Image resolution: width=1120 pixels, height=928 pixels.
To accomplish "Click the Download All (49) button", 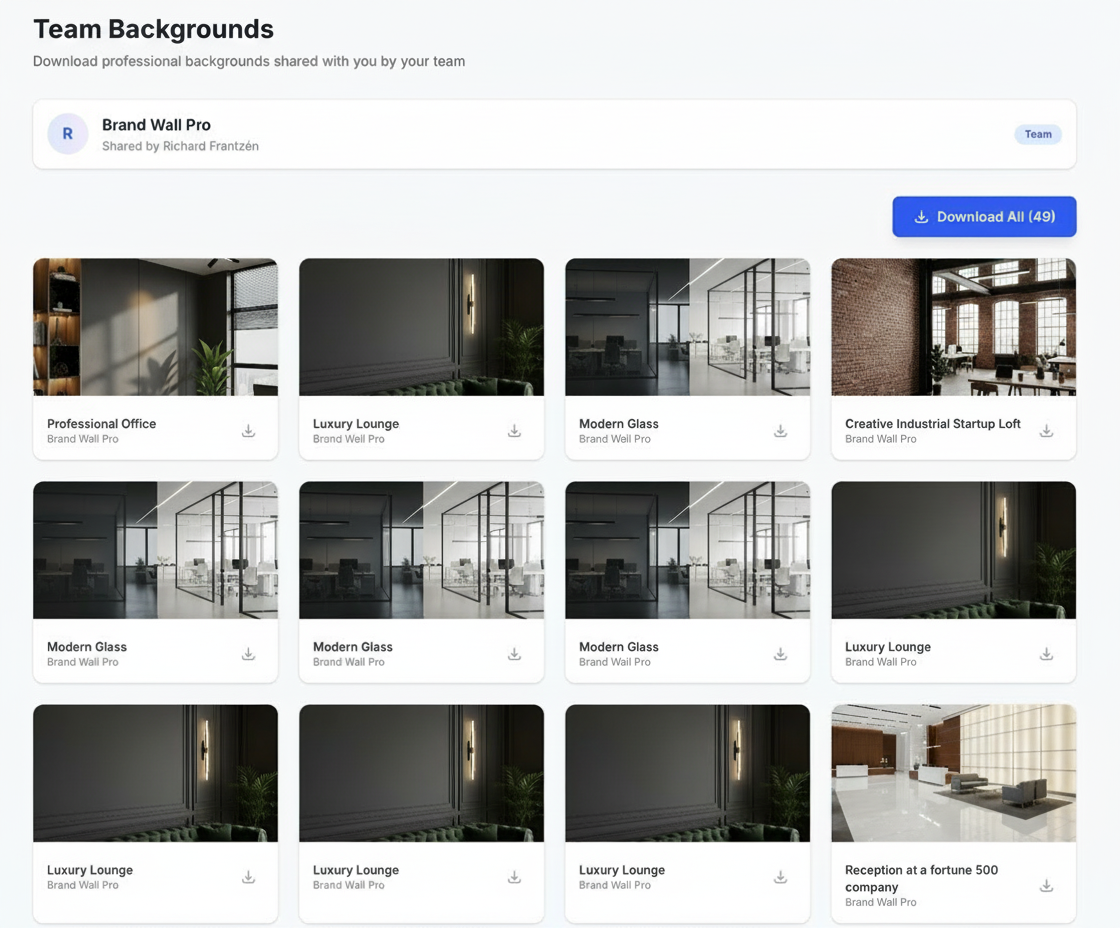I will (x=984, y=216).
